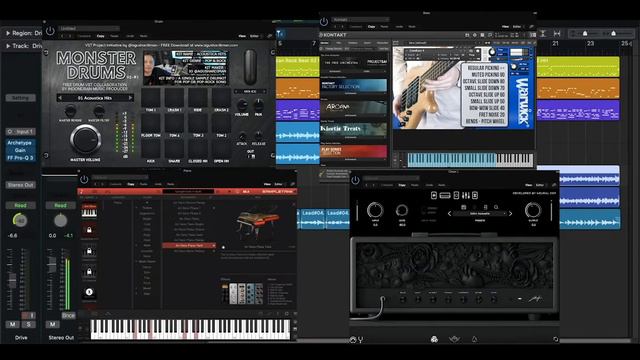Click the Kontakt logo in the header
Image resolution: width=640 pixels, height=360 pixels.
pyautogui.click(x=333, y=35)
